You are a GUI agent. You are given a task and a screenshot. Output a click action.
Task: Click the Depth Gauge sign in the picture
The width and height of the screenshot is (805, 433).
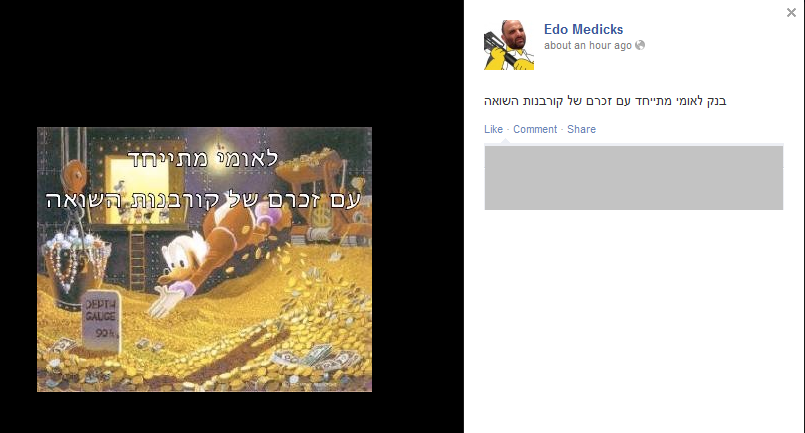tap(101, 322)
